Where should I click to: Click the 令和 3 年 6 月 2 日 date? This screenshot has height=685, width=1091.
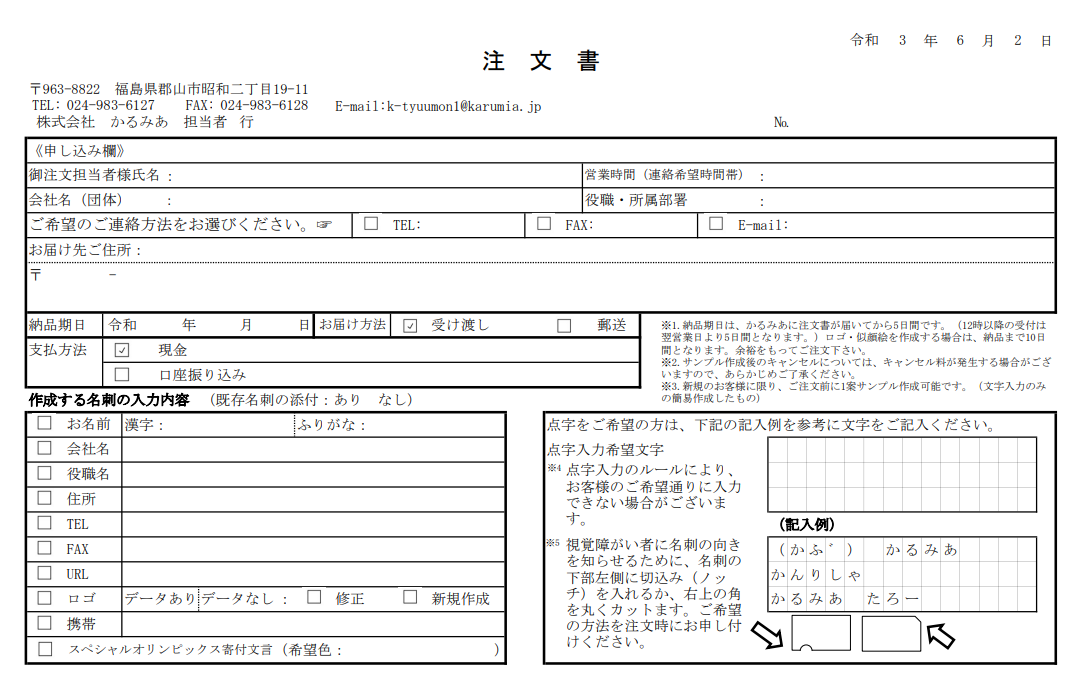point(950,40)
